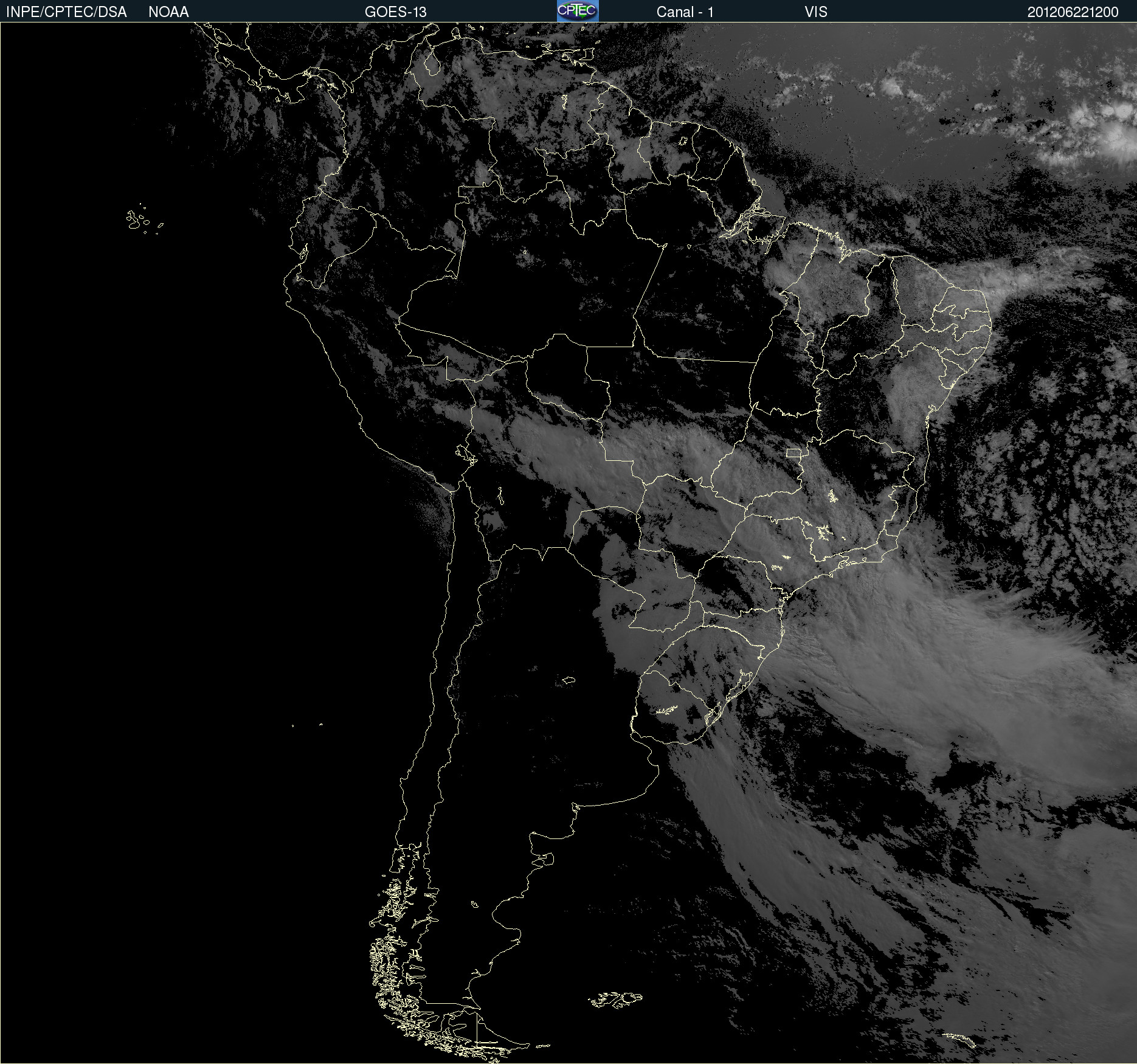Click the NOAA label in the header
1137x1064 pixels.
click(168, 12)
